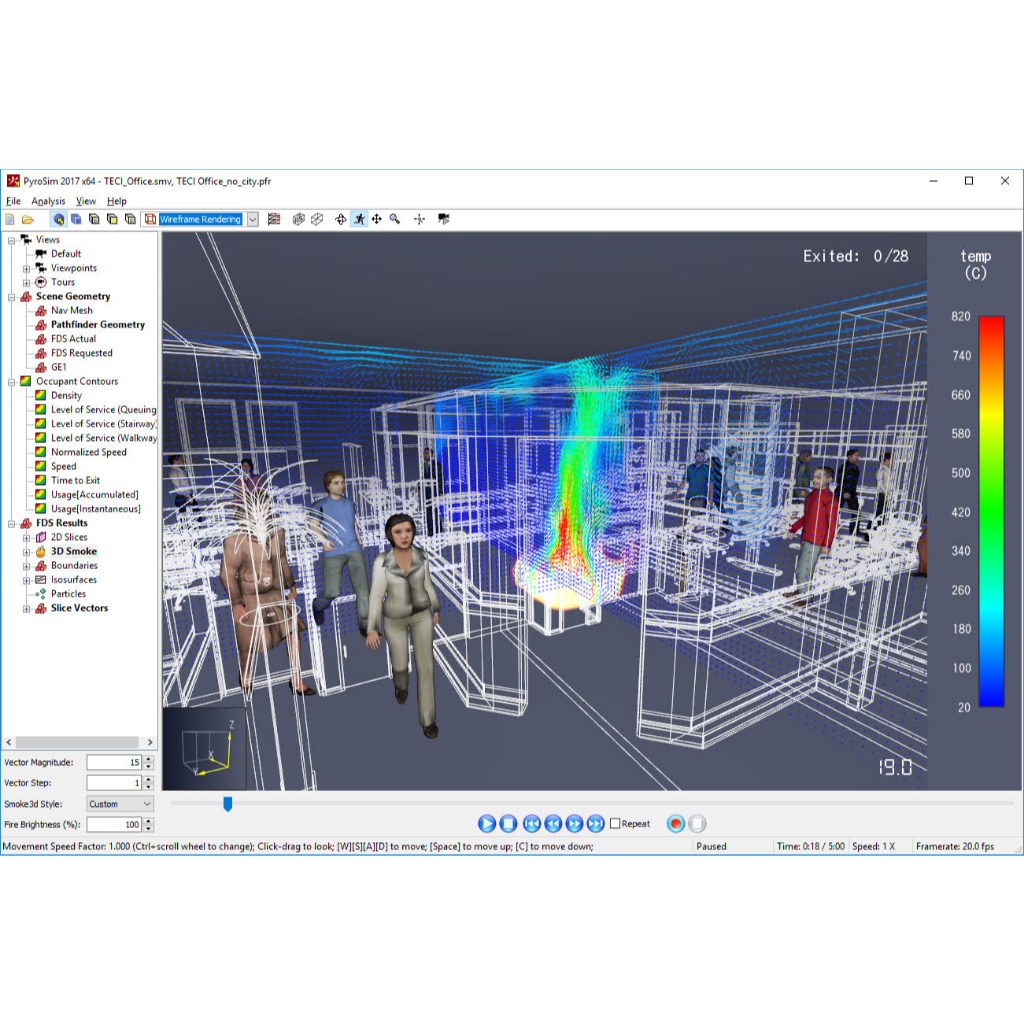
Task: Click the Vector Magnitude input field
Action: point(114,762)
